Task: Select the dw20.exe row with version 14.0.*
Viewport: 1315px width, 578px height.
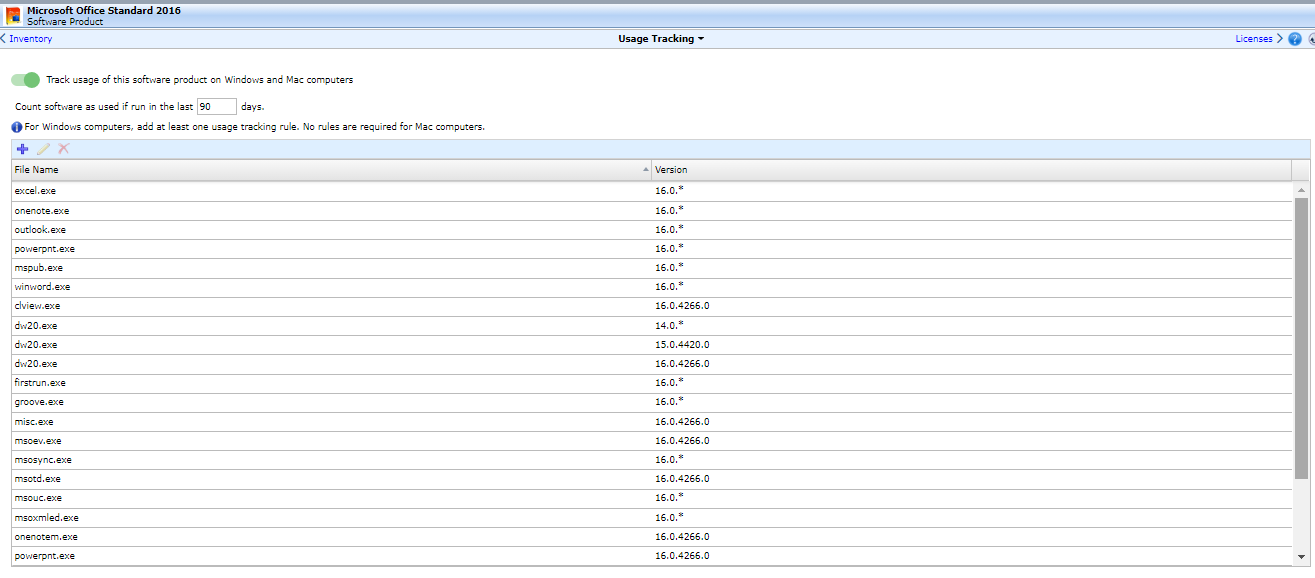Action: (651, 326)
